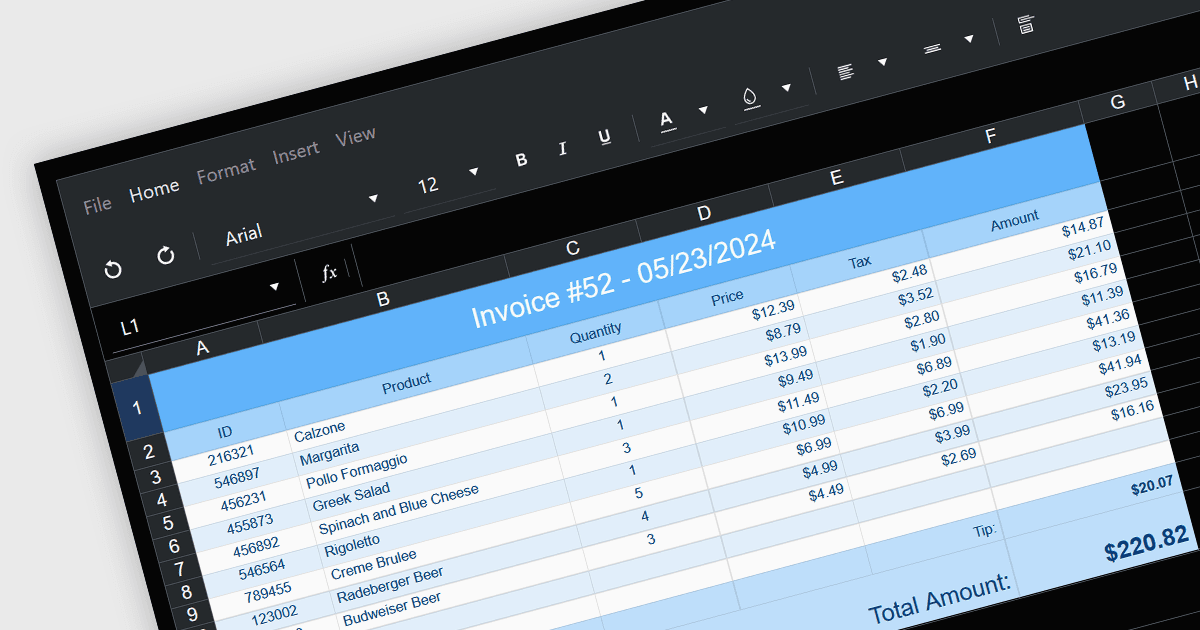Open the font color dropdown arrow

click(x=703, y=110)
